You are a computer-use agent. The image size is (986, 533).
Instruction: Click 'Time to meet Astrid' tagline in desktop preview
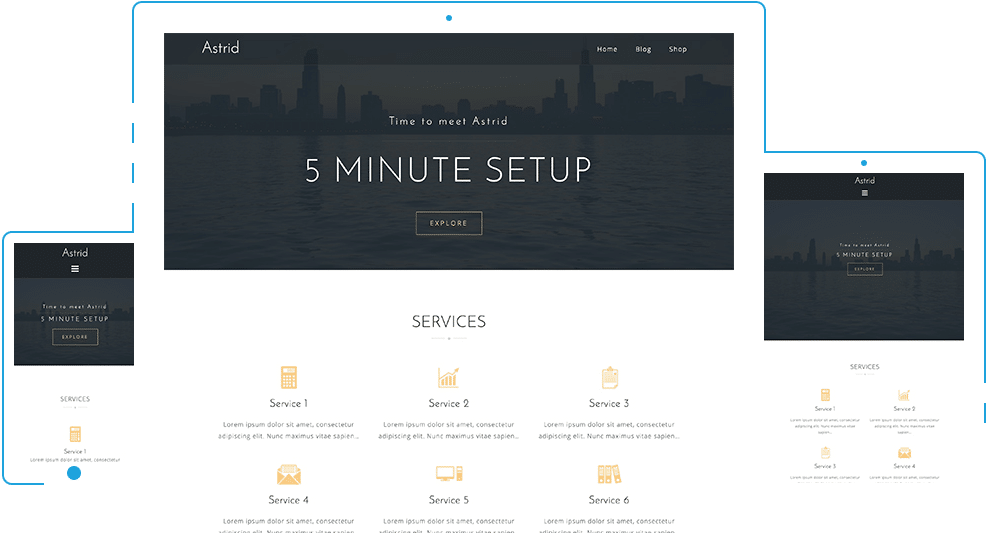(x=448, y=121)
